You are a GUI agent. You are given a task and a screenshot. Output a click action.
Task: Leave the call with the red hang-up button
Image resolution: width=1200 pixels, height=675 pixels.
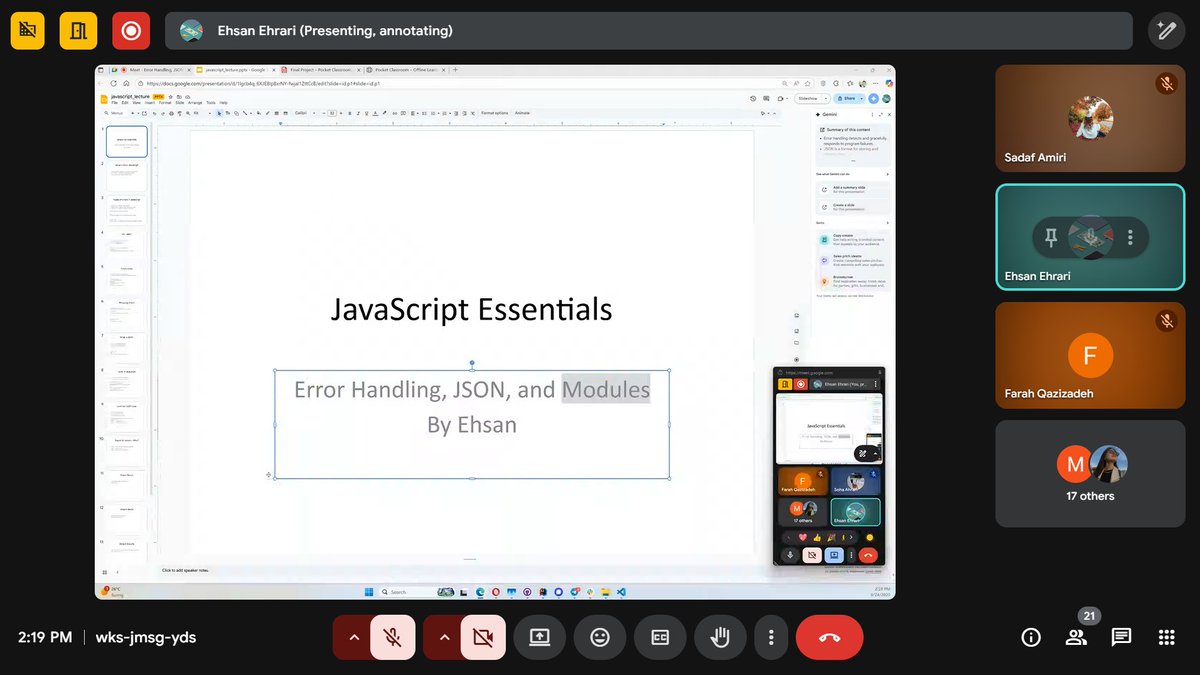coord(829,637)
